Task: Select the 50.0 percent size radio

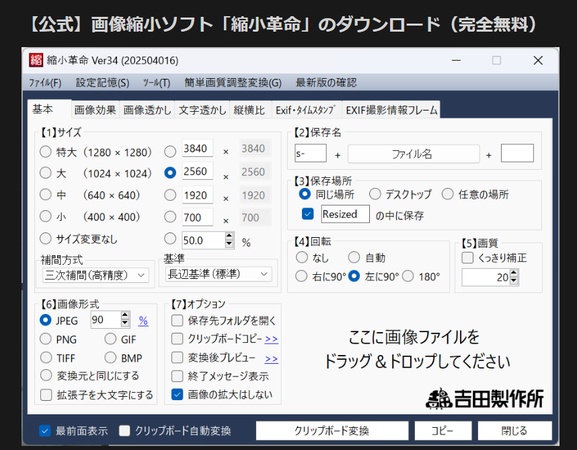Action: click(170, 239)
